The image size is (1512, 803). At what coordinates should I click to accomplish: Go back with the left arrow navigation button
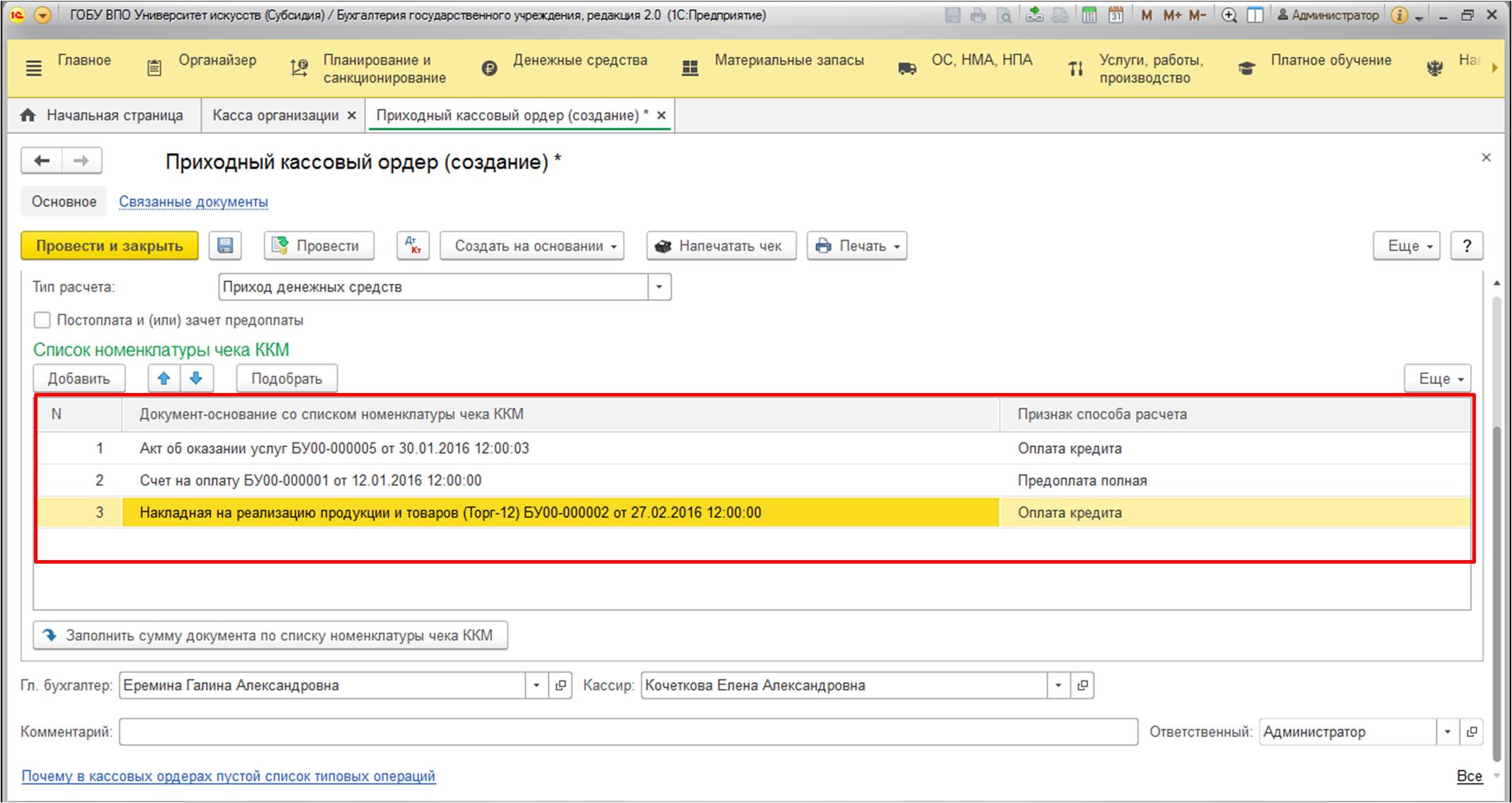coord(42,161)
